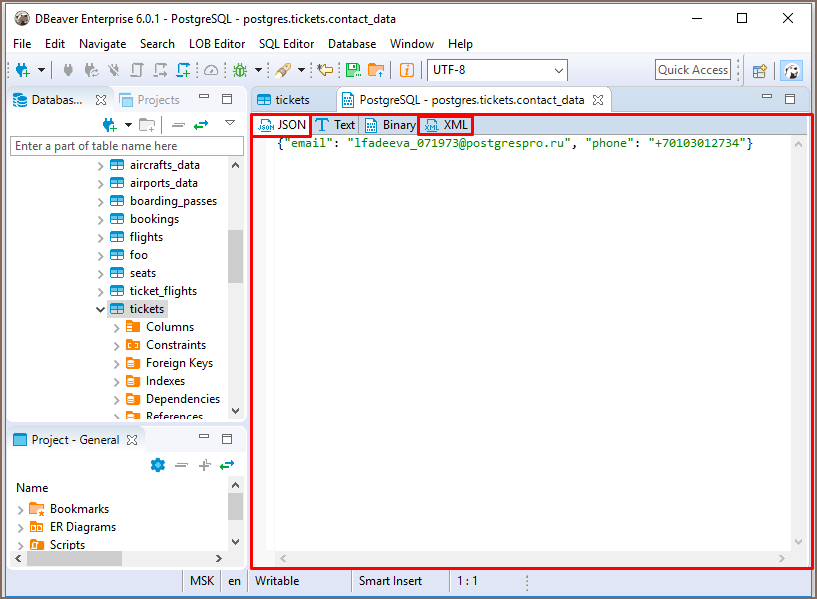Click the Database Navigator vertical scrollbar thumb

point(235,256)
